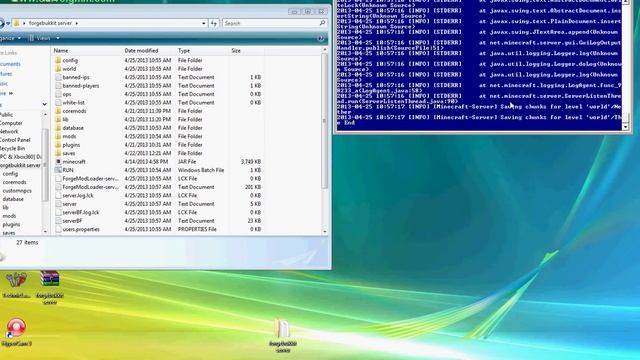Click the forgebukkit server breadcrumb
Screen dimensions: 640x360
(50, 23)
